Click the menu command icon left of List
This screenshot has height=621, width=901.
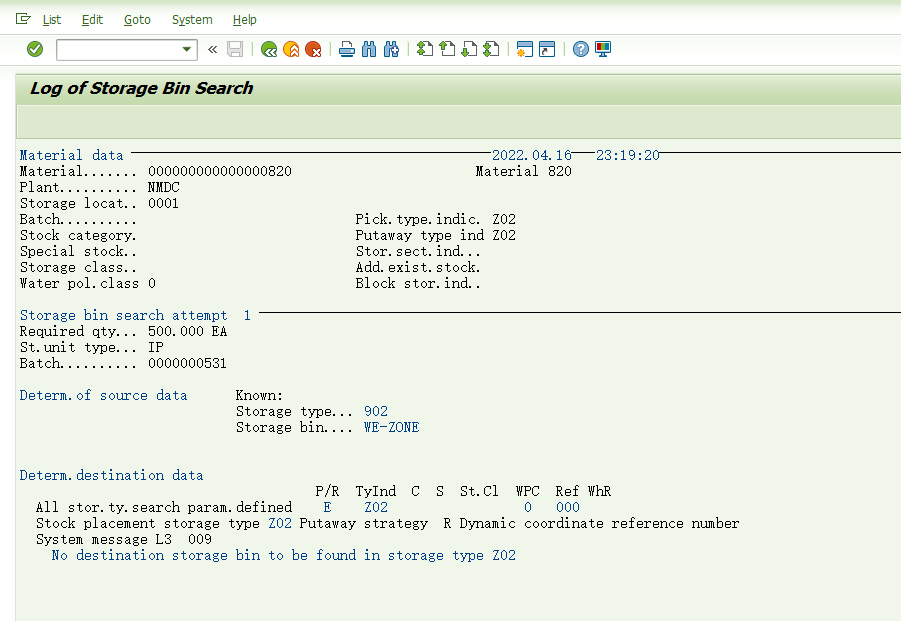point(23,19)
